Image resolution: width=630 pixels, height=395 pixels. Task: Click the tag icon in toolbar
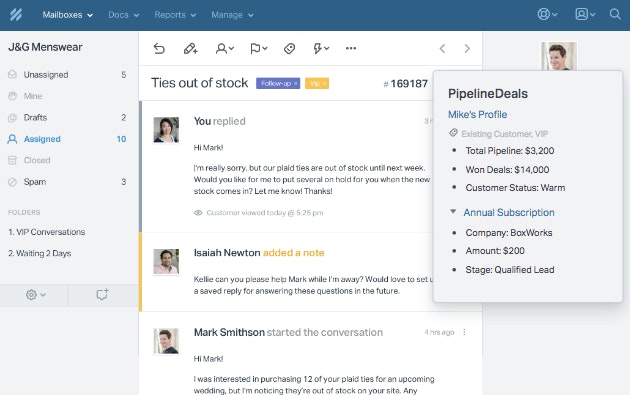(x=289, y=49)
